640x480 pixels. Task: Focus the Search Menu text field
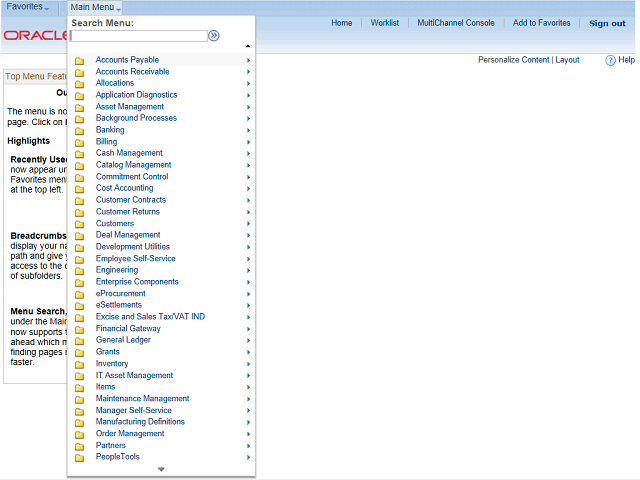pyautogui.click(x=139, y=36)
